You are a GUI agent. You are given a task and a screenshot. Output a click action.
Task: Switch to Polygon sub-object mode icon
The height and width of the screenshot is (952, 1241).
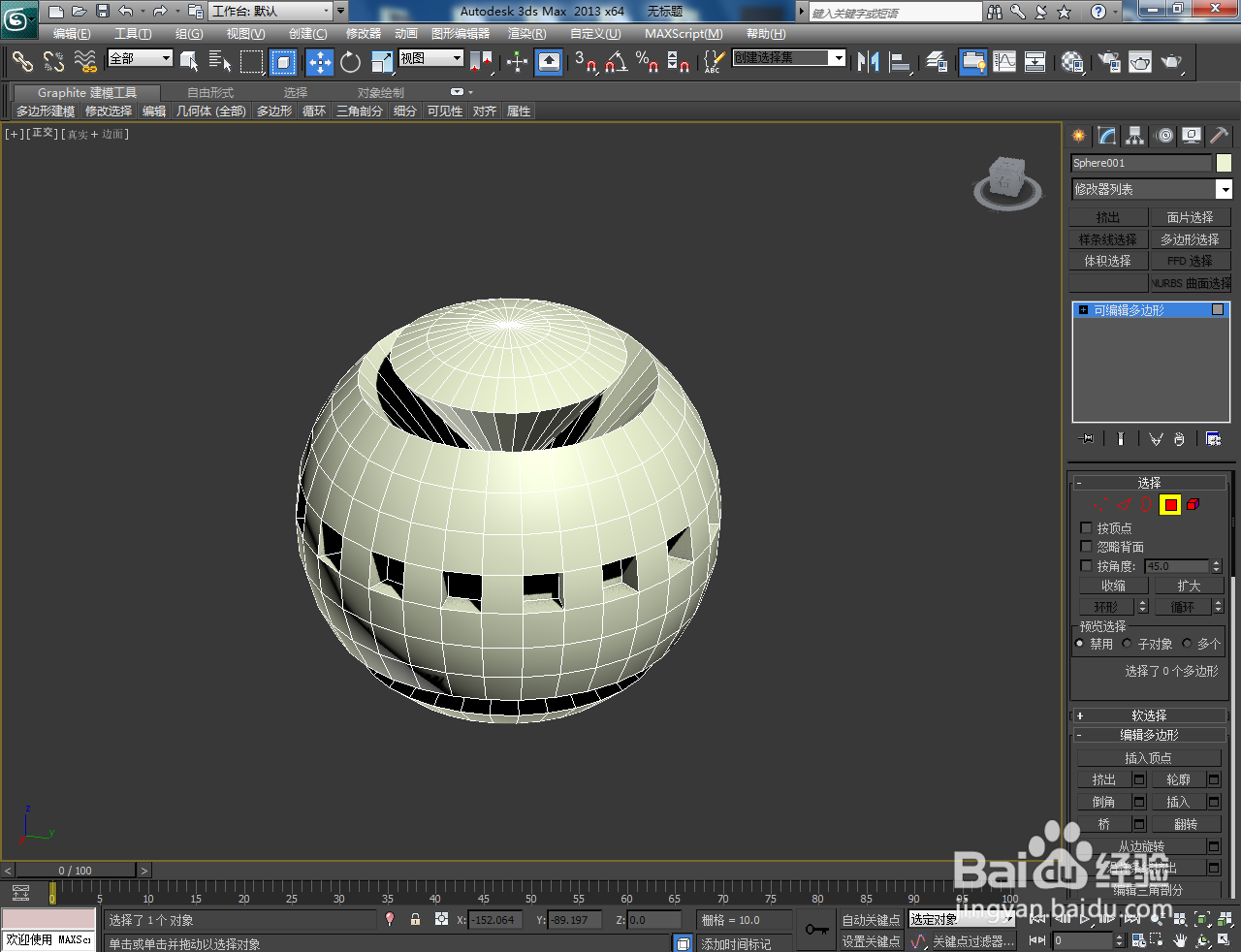[x=1168, y=504]
